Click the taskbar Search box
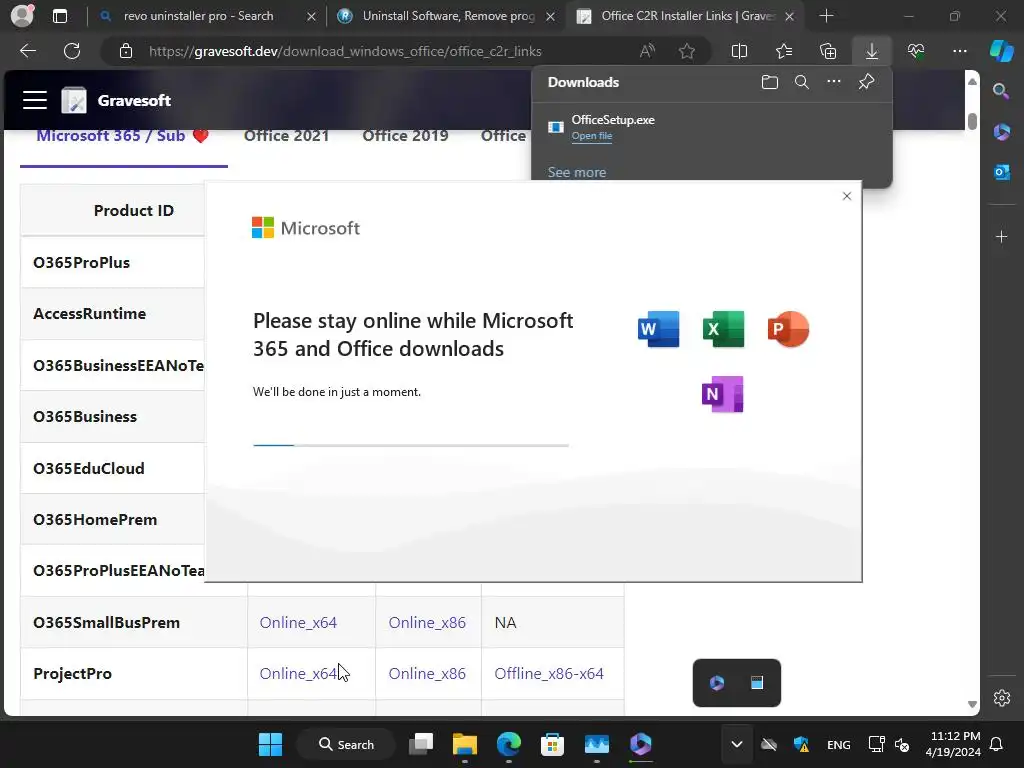Screen dimensions: 1024x768 [x=346, y=744]
